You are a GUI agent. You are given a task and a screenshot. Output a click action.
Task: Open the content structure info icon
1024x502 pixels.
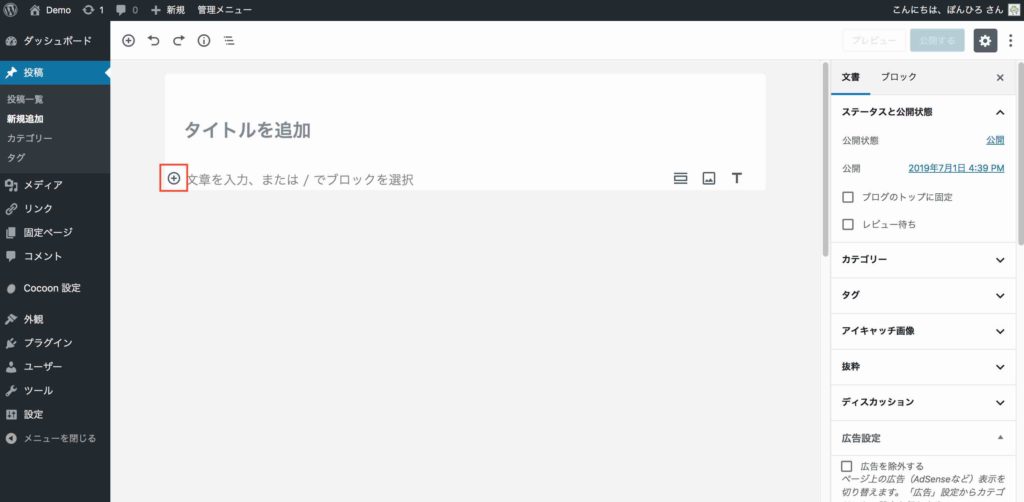204,40
